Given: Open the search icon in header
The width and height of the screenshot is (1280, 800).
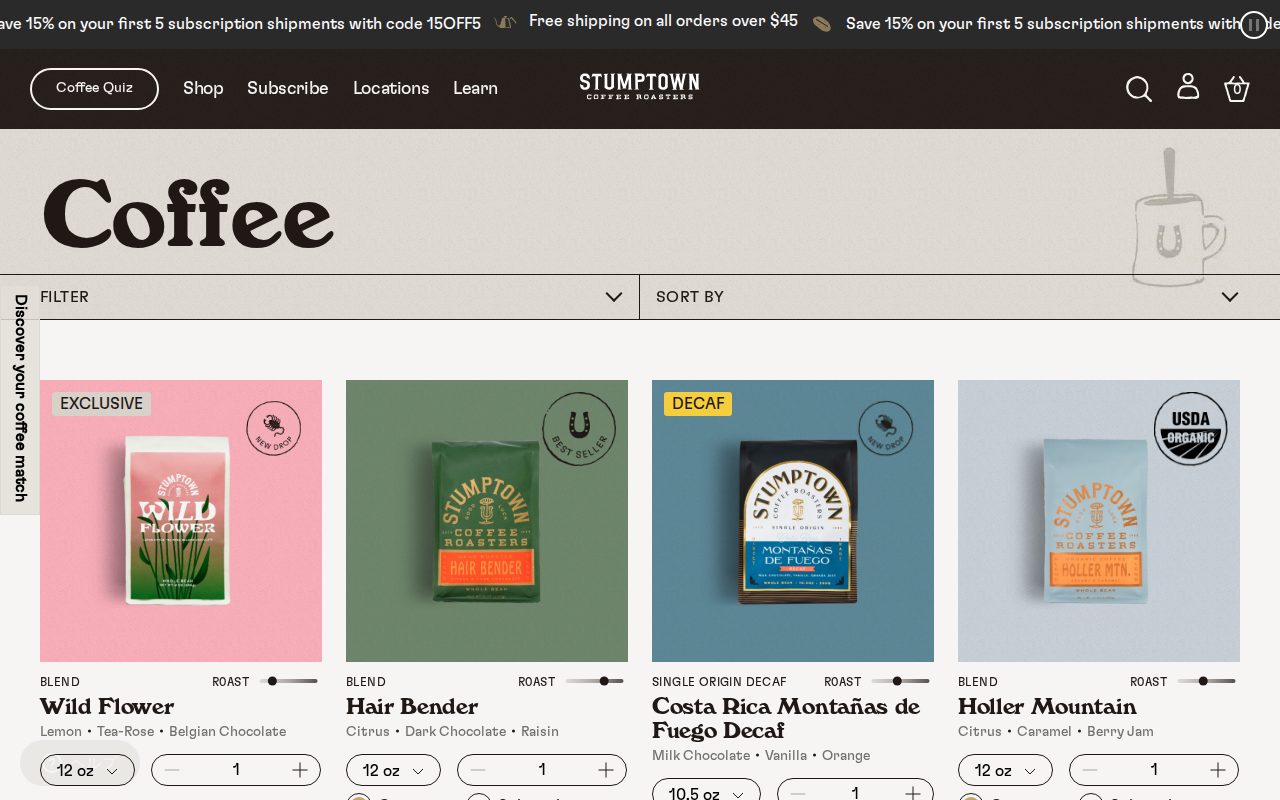Looking at the screenshot, I should [x=1139, y=89].
